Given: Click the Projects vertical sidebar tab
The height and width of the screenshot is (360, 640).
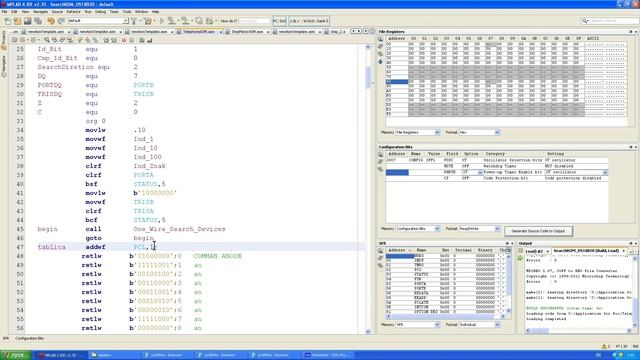Looking at the screenshot, I should [4, 40].
